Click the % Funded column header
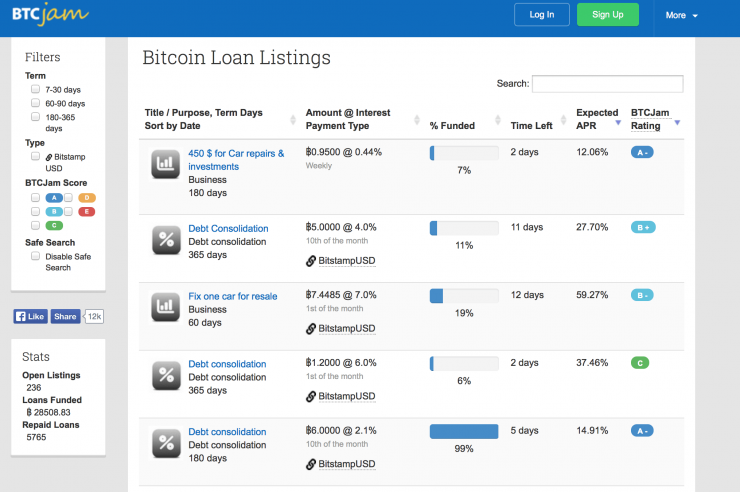 click(452, 126)
